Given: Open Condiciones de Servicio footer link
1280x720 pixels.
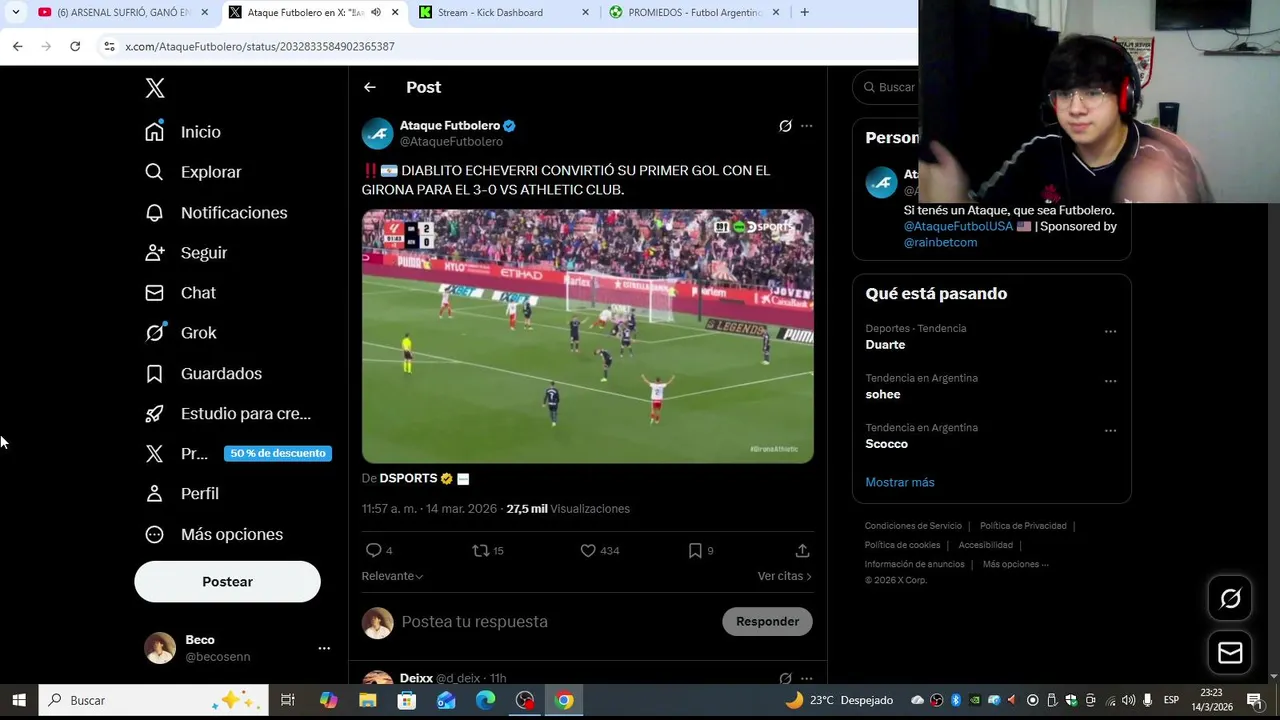Looking at the screenshot, I should [x=913, y=526].
